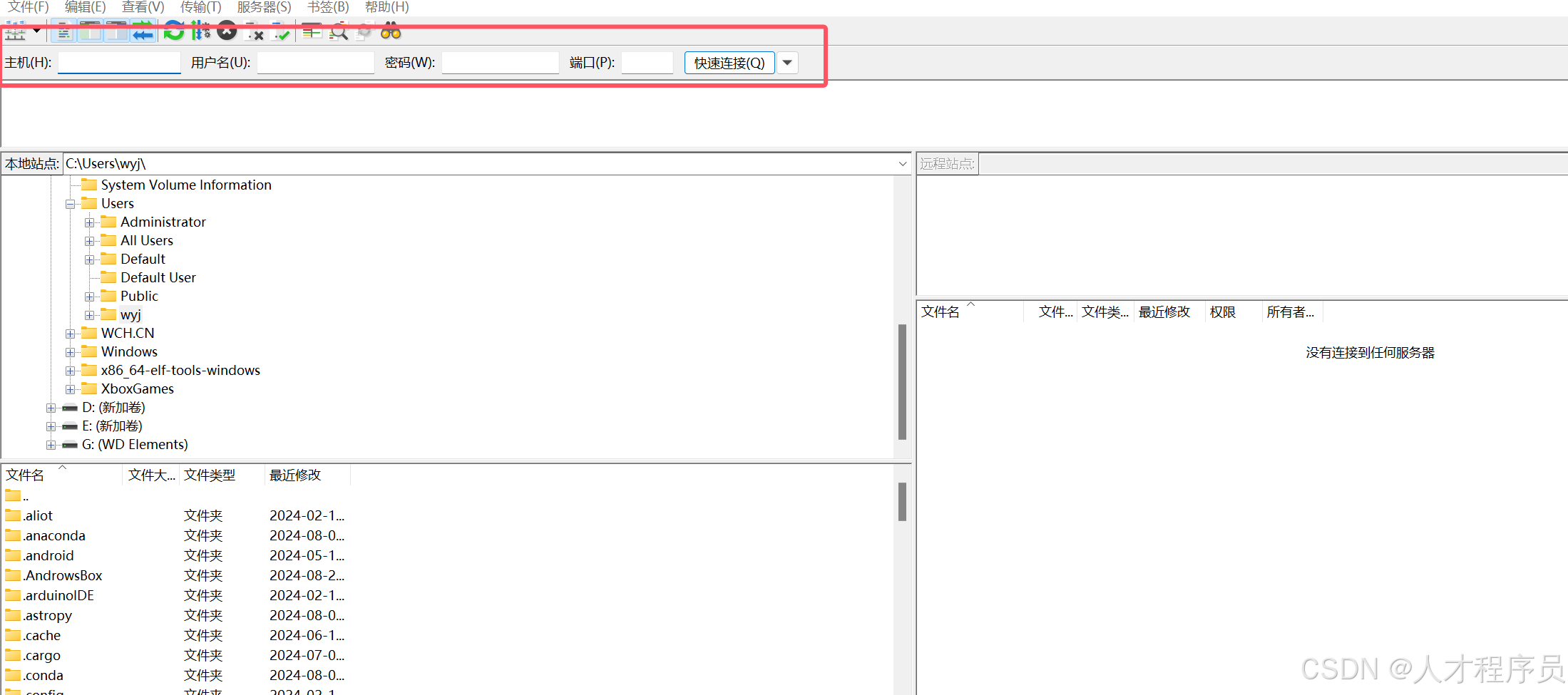Expand the Default folder node

(x=89, y=260)
